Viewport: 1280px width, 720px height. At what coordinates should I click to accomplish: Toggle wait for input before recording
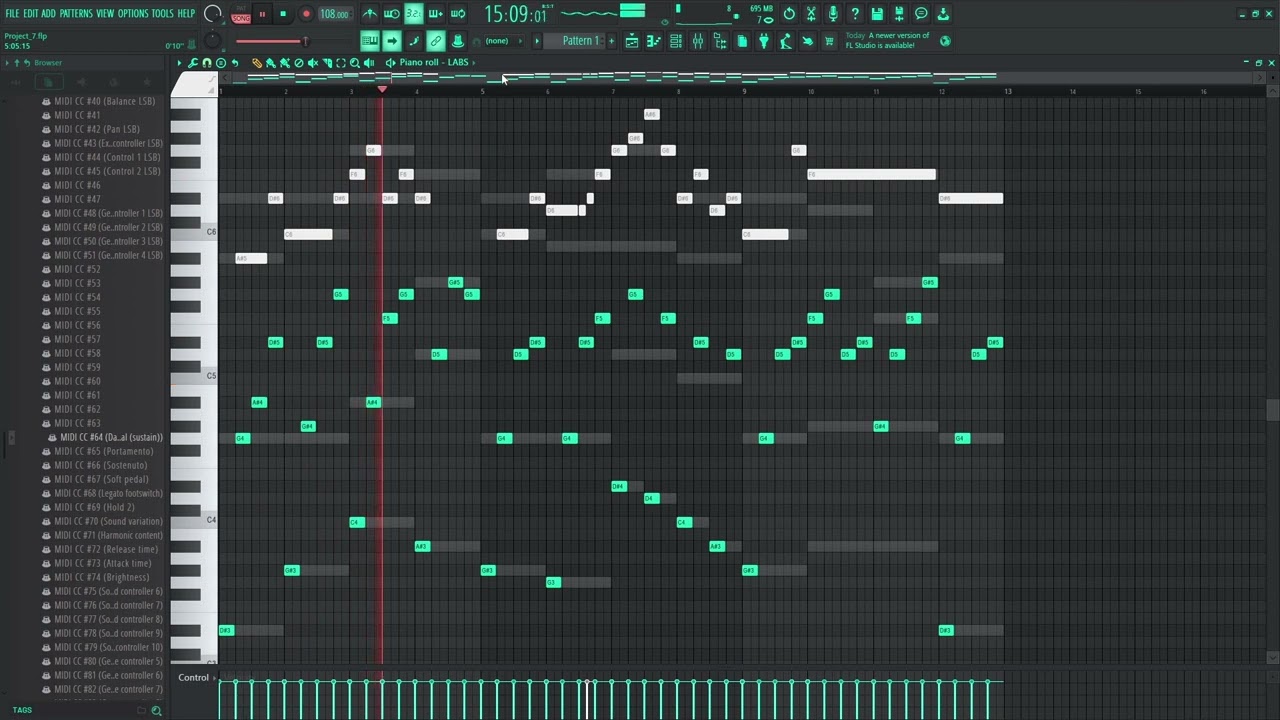coord(392,14)
